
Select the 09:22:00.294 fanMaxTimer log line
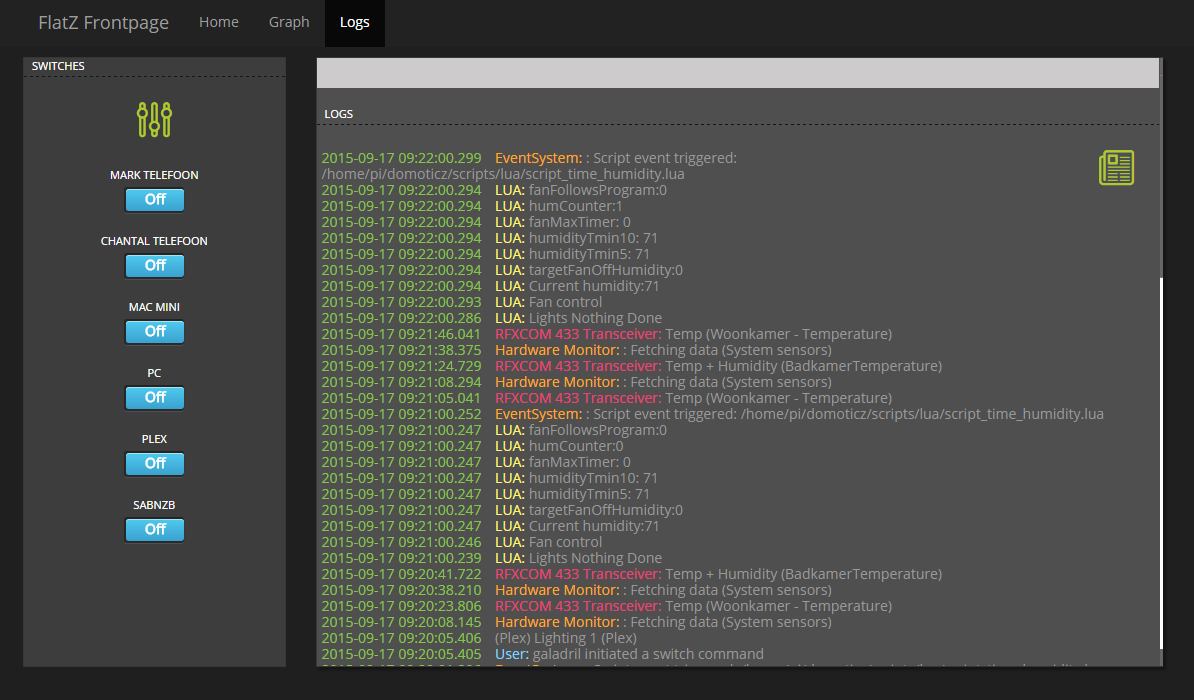coord(476,222)
